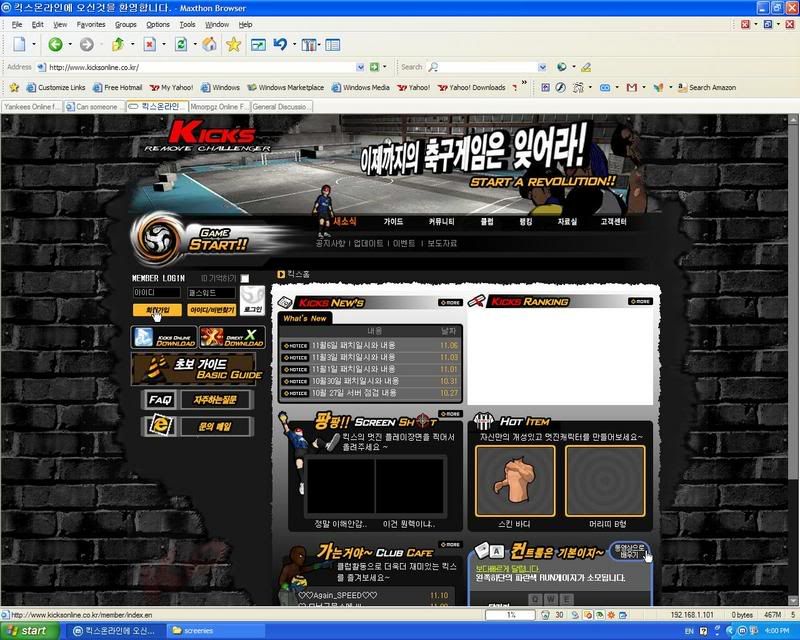Image resolution: width=800 pixels, height=640 pixels.
Task: Click the green Refresh icon in the toolbar
Action: (180, 45)
